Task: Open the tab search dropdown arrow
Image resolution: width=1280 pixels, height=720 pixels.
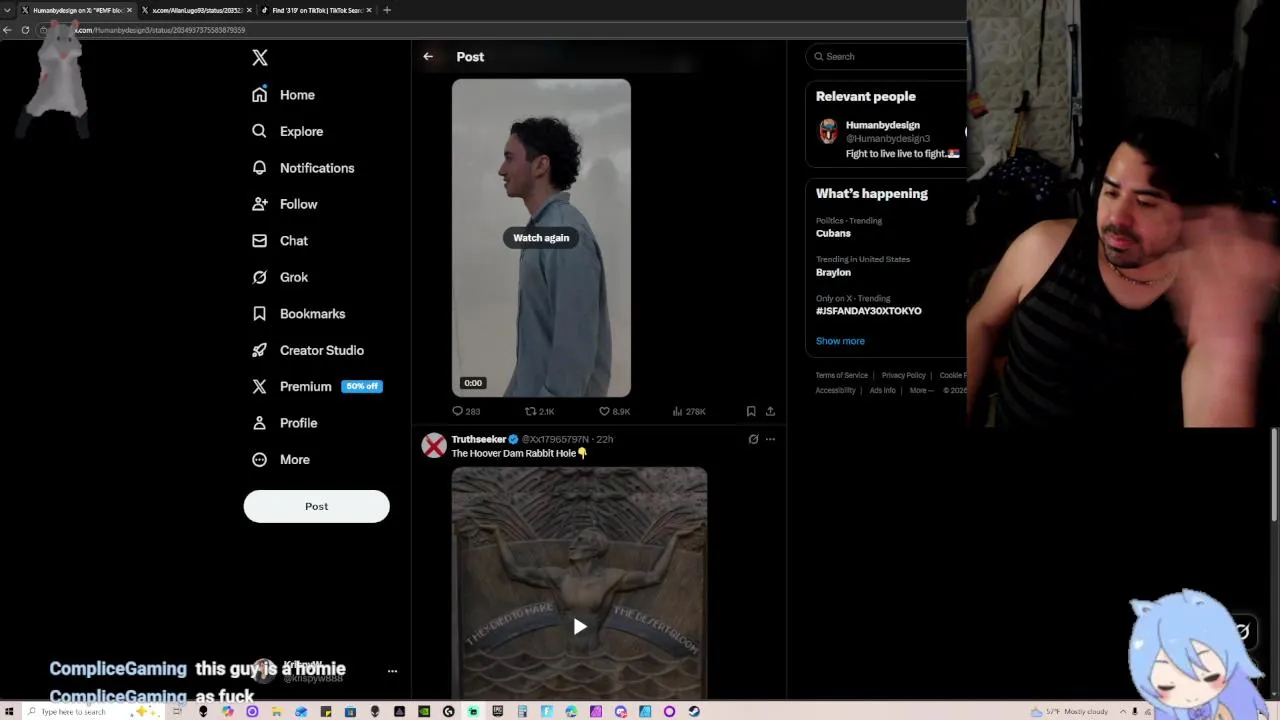Action: [x=7, y=10]
